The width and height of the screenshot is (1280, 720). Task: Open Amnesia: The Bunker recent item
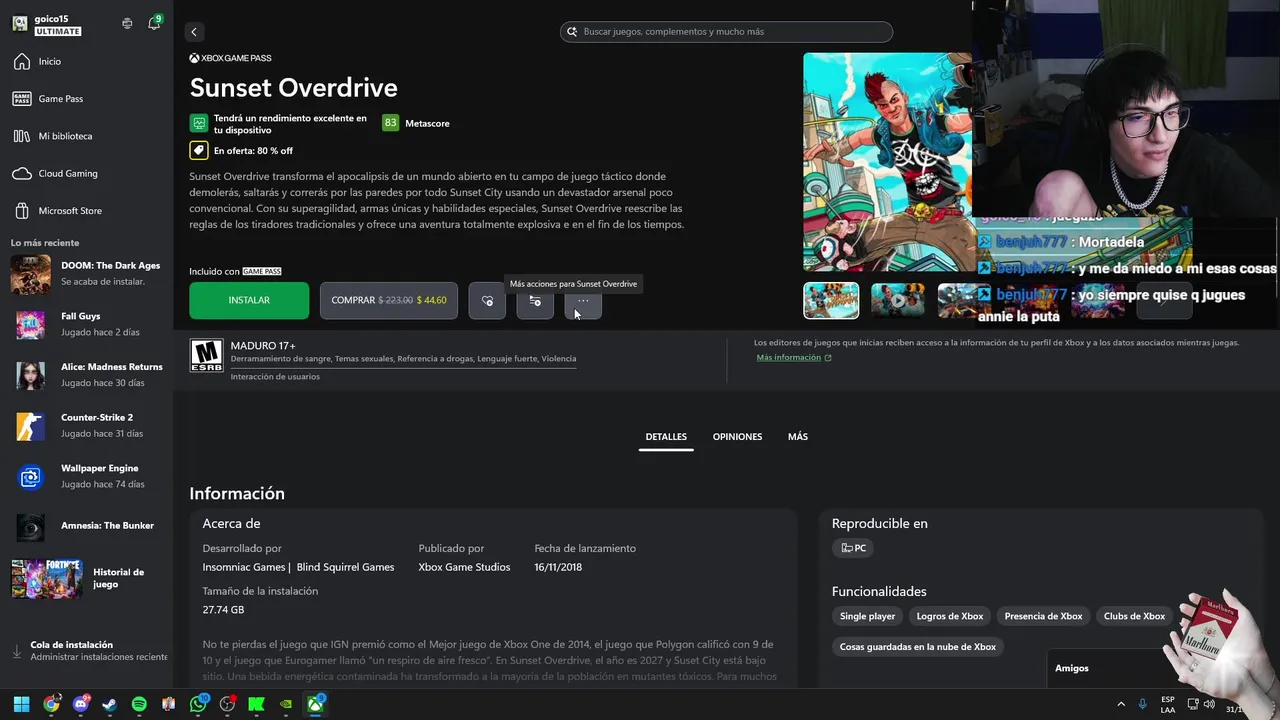(x=88, y=526)
